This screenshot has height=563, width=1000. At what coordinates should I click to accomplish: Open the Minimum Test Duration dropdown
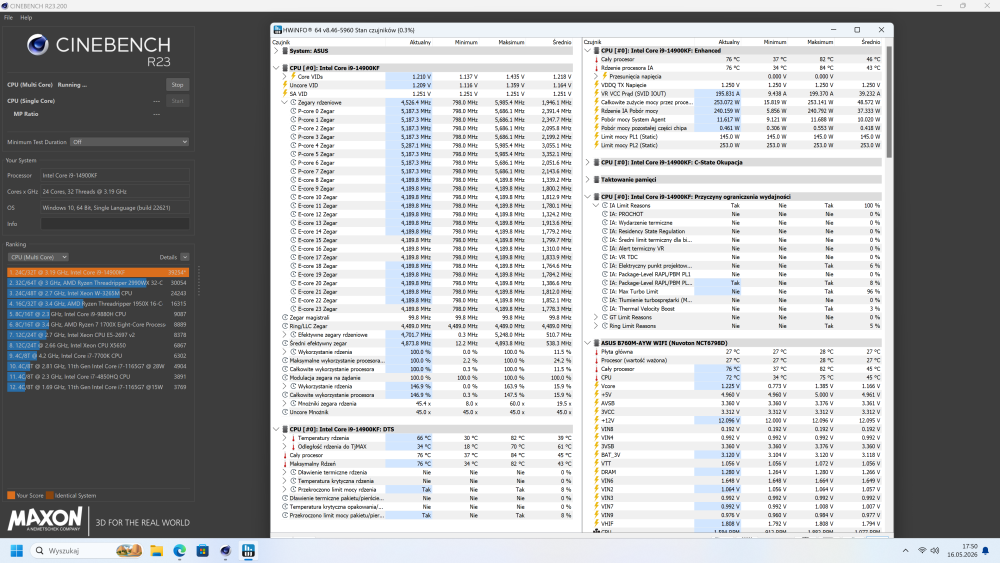point(129,142)
